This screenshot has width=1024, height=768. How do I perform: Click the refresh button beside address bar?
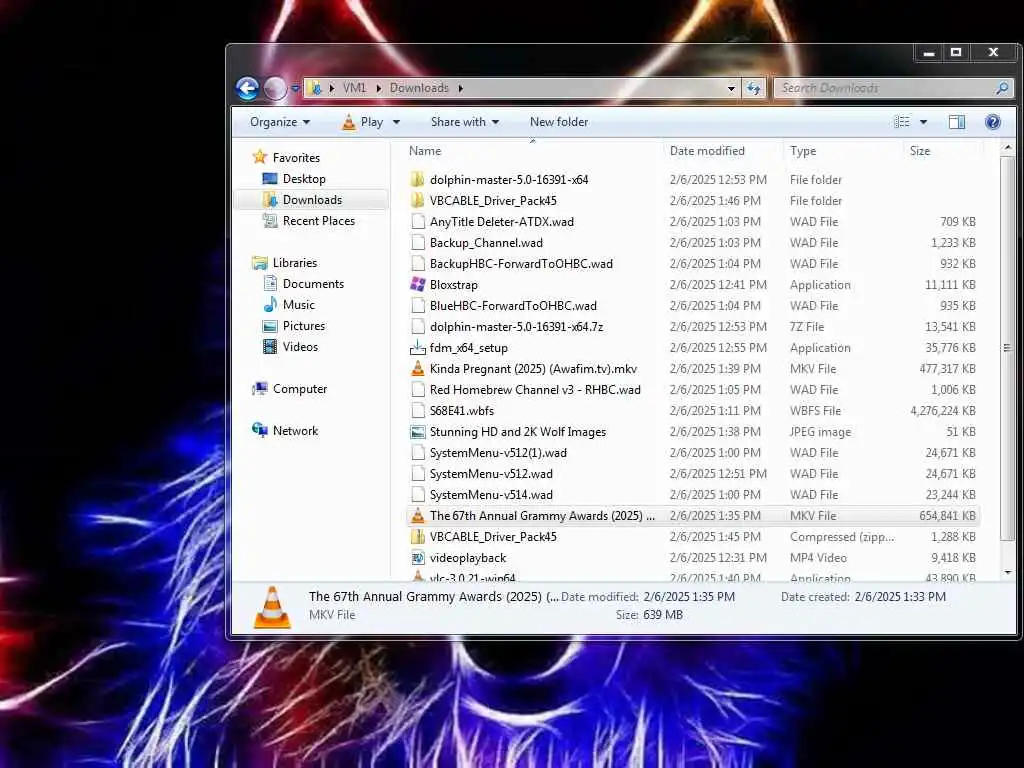(x=754, y=88)
